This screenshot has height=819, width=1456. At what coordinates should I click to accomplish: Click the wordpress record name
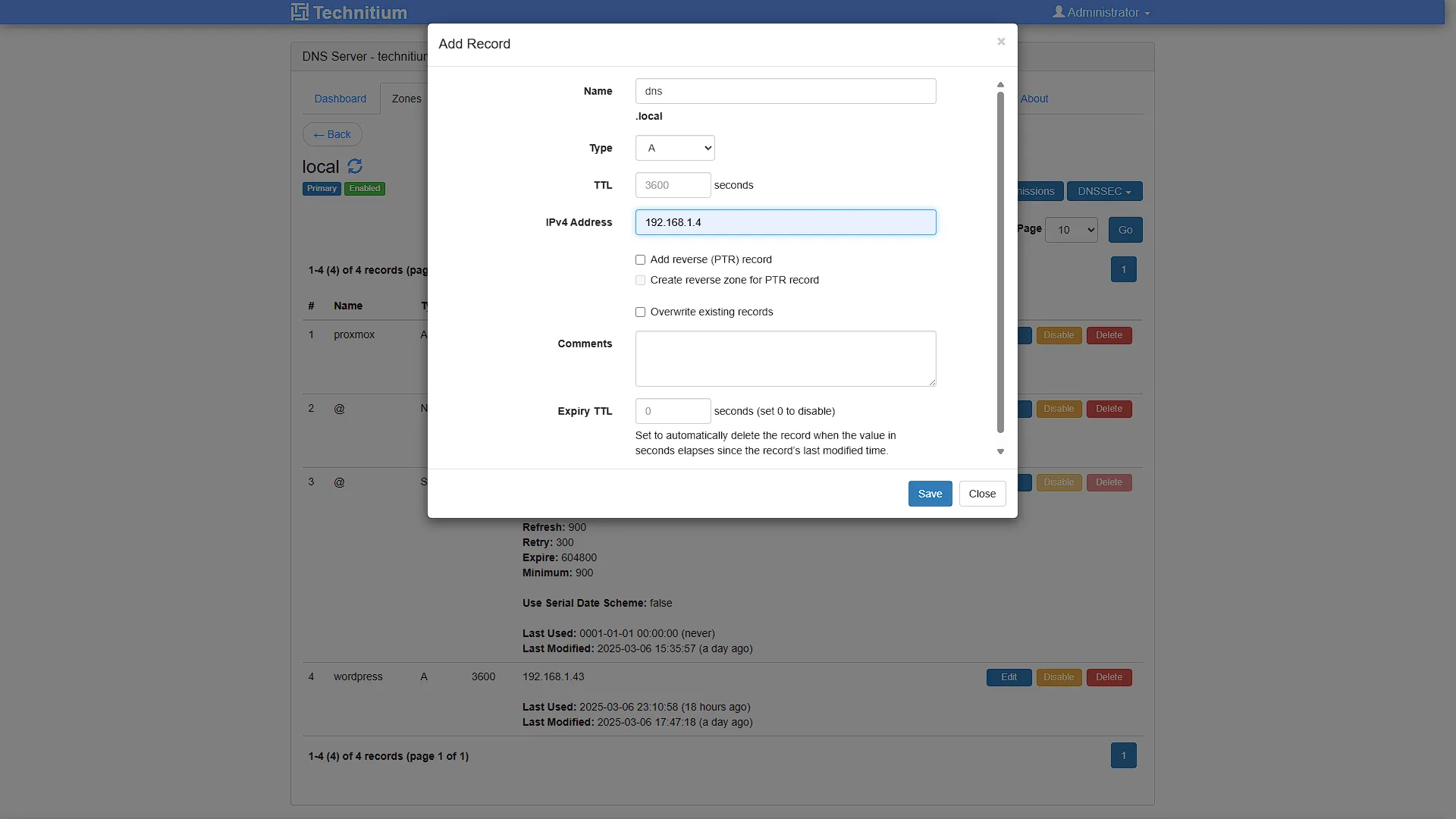pos(358,676)
